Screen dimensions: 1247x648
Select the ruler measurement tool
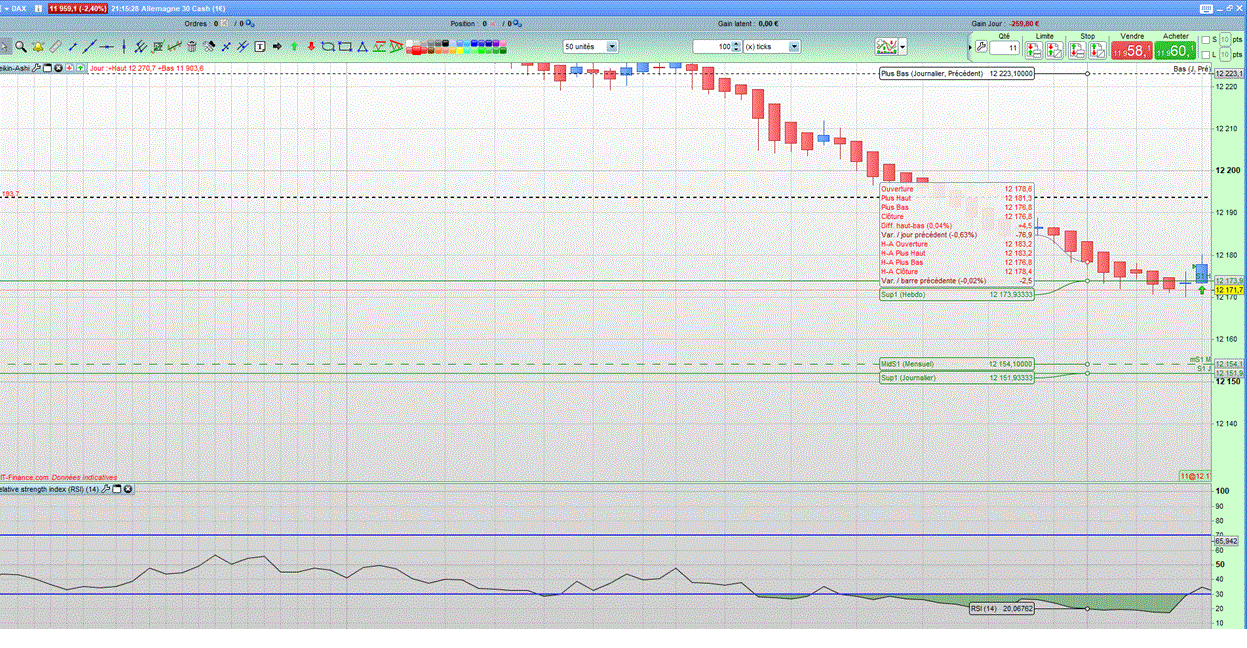[x=55, y=46]
